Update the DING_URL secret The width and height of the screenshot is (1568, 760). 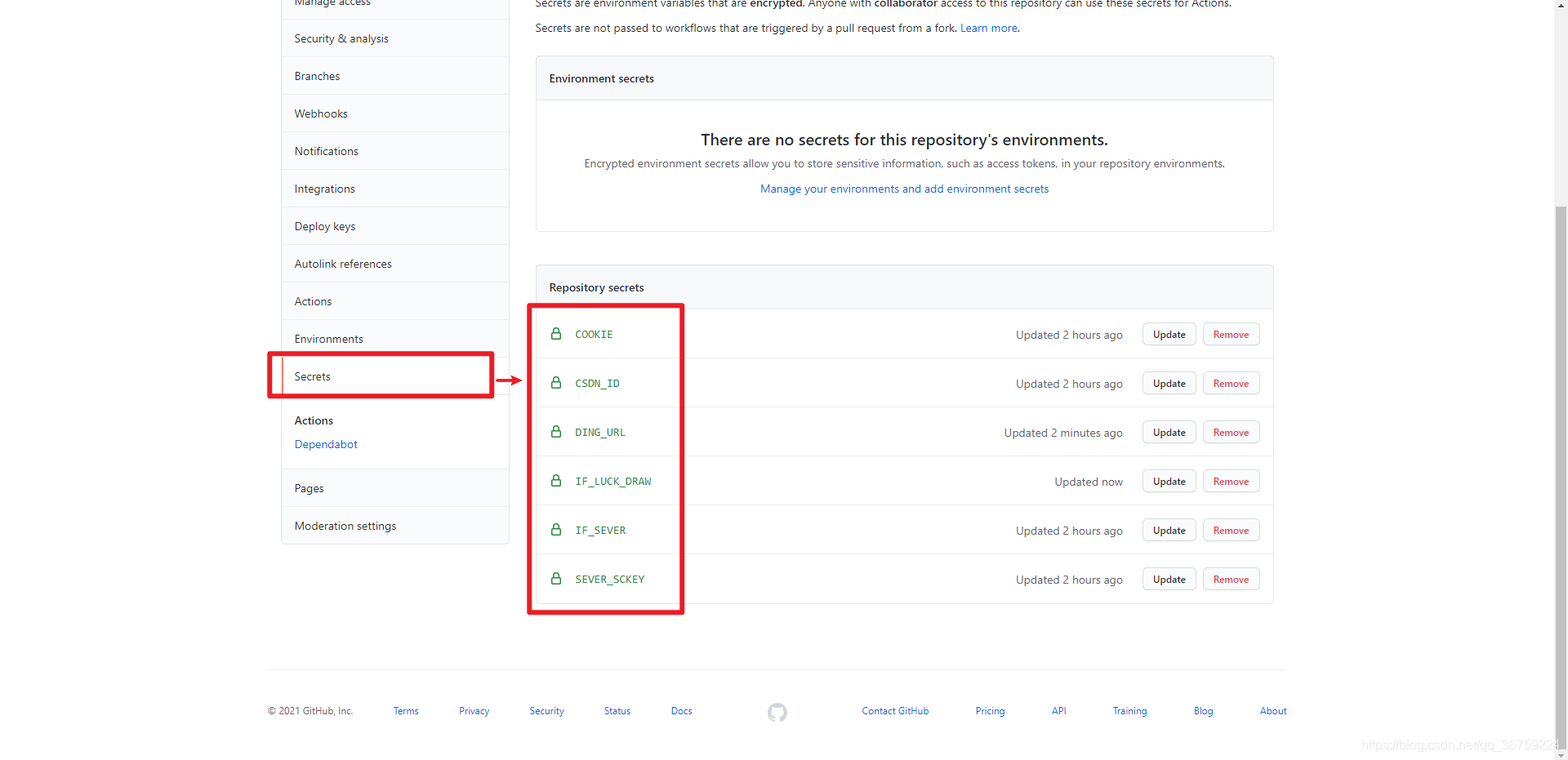click(1169, 433)
